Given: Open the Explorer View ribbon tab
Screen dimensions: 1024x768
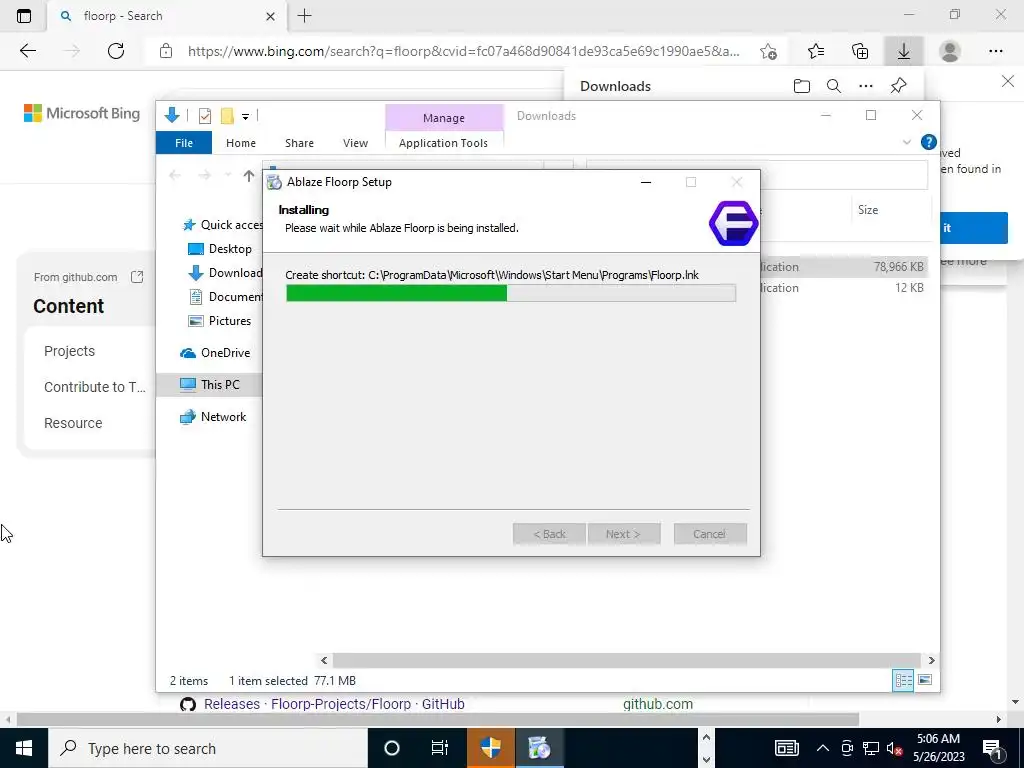Looking at the screenshot, I should (355, 142).
